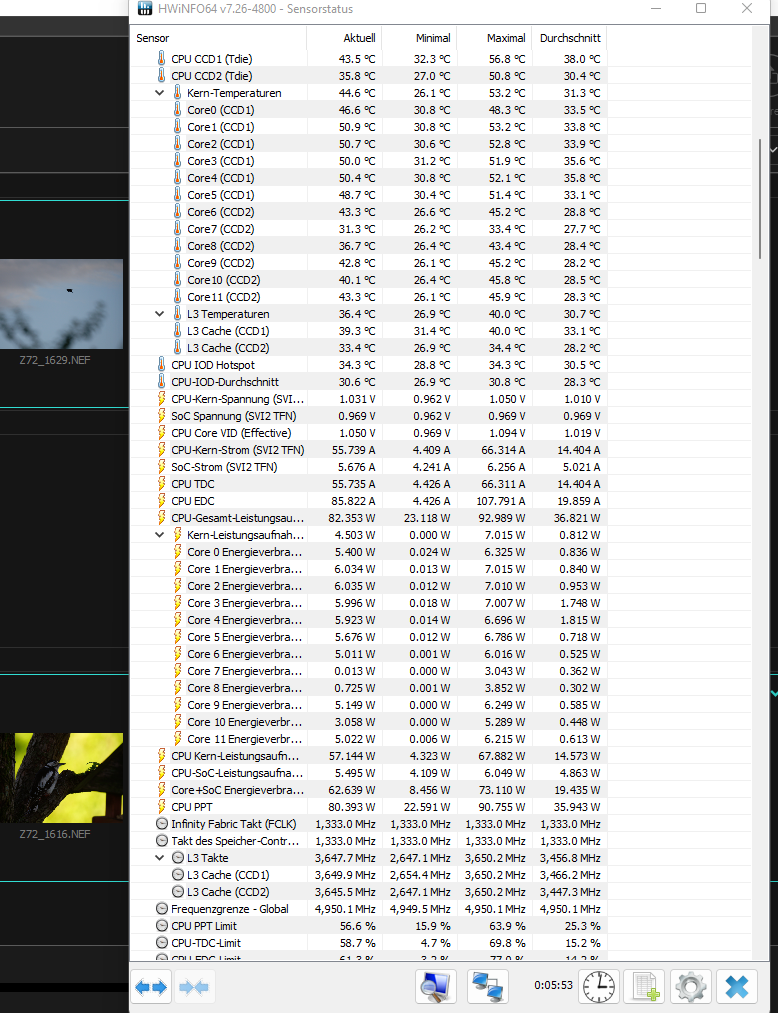
Task: Reset the elapsed time clock icon
Action: pos(599,987)
